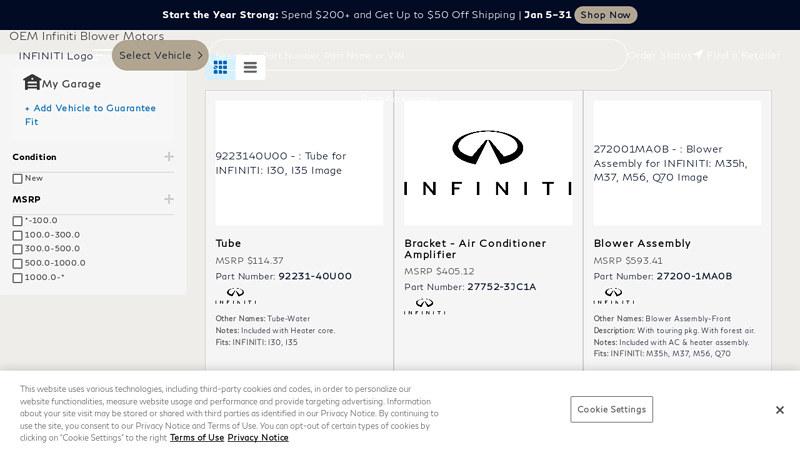Click the Find a Retailer link

[x=743, y=55]
